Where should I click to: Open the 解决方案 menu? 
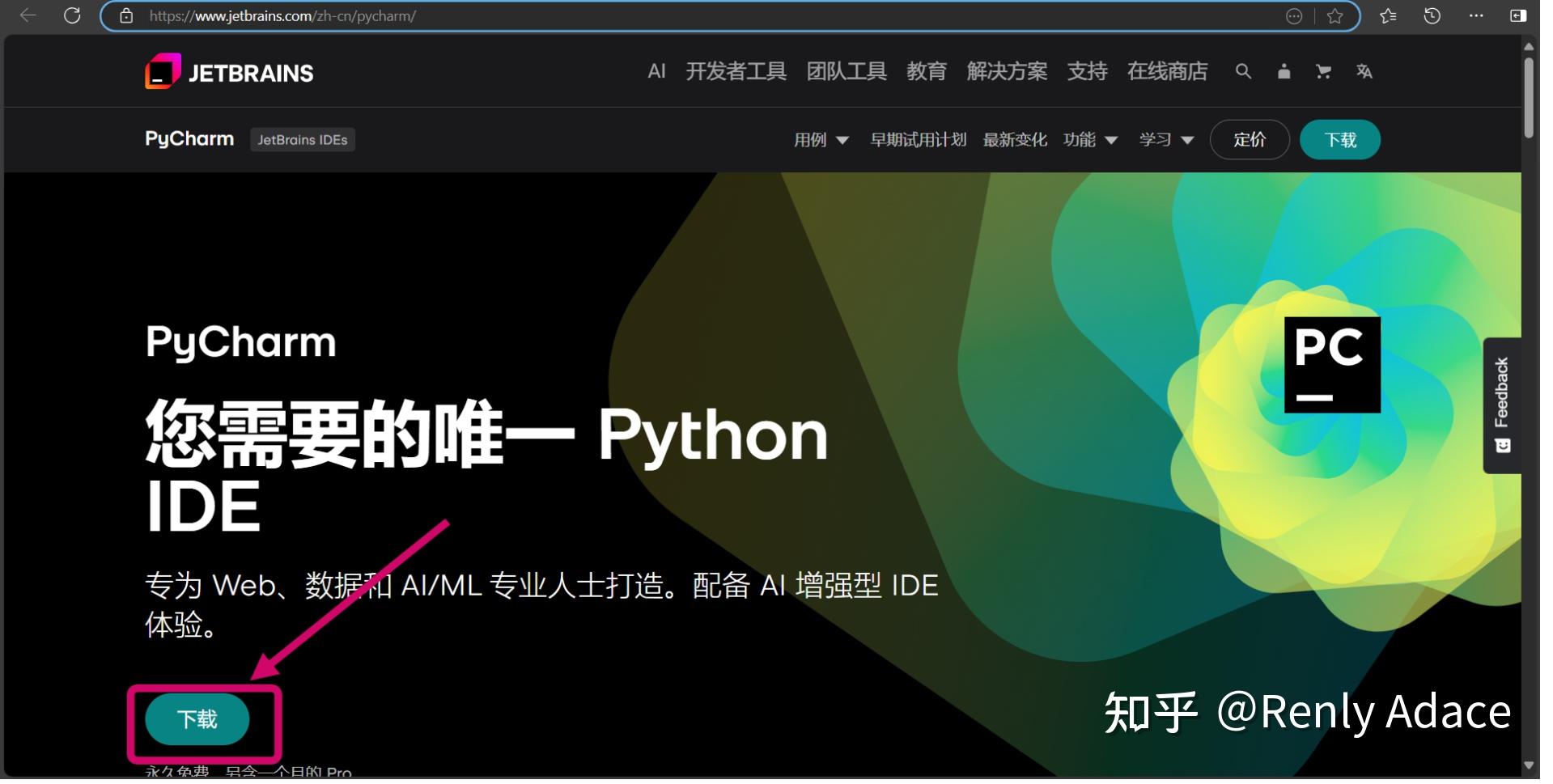(1006, 72)
